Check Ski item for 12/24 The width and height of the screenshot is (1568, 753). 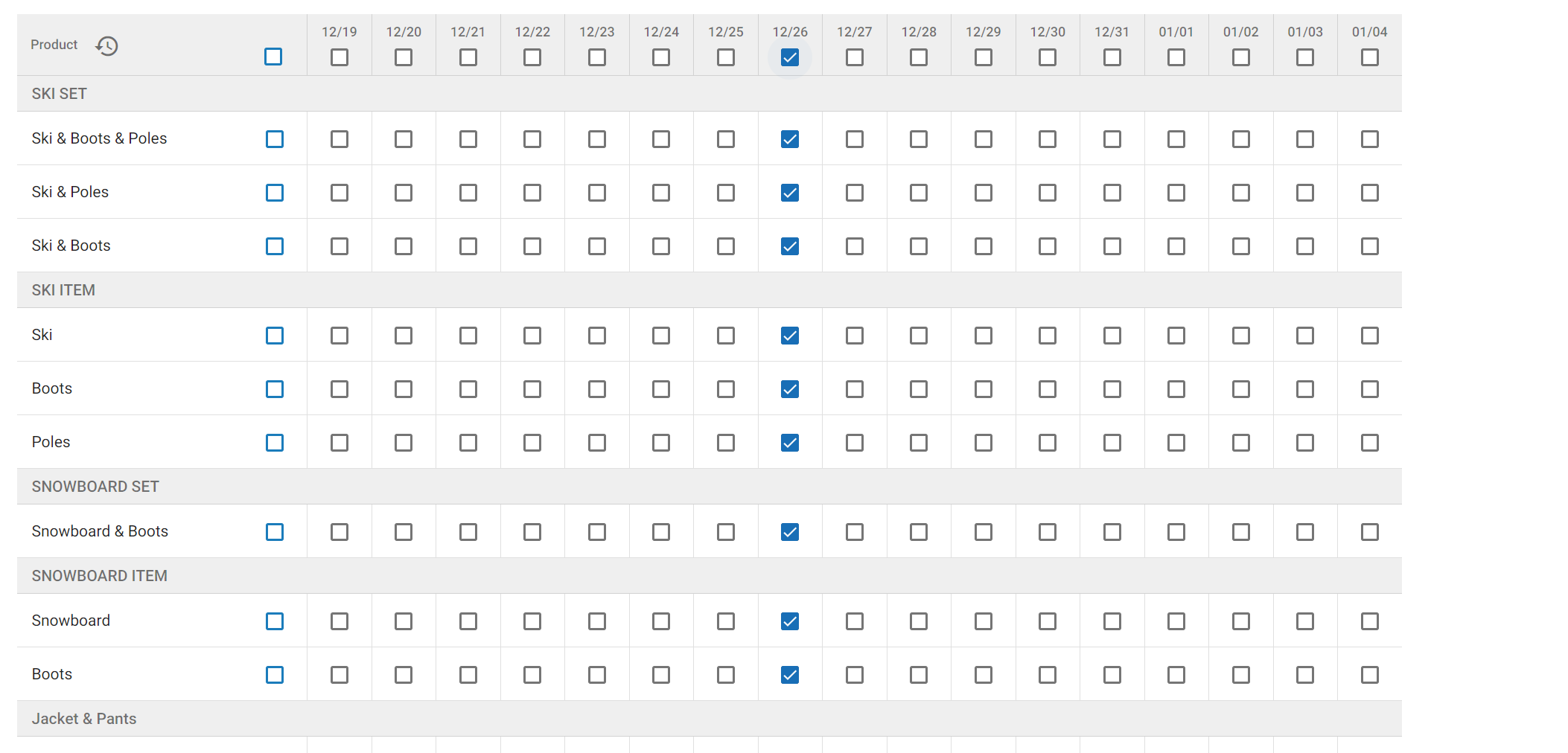click(x=661, y=336)
